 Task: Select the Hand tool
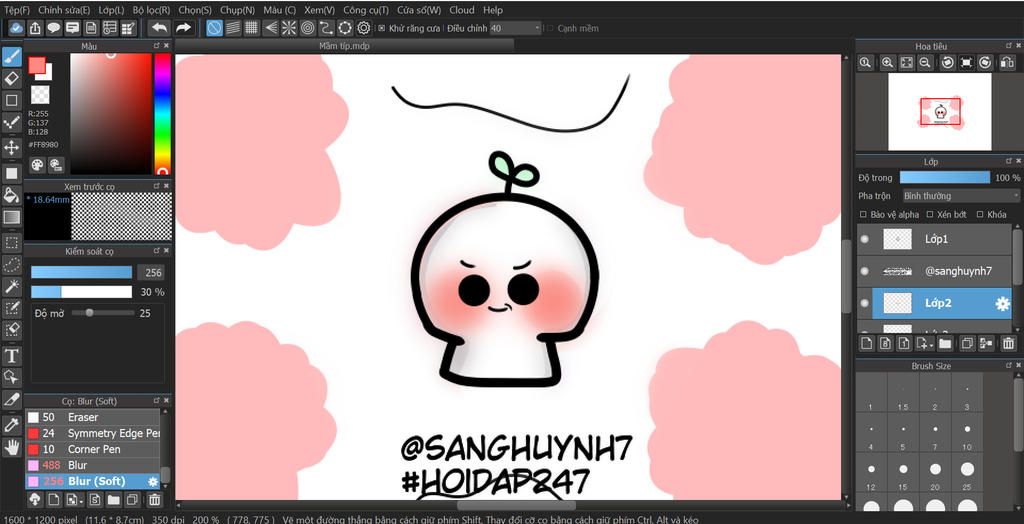click(12, 448)
